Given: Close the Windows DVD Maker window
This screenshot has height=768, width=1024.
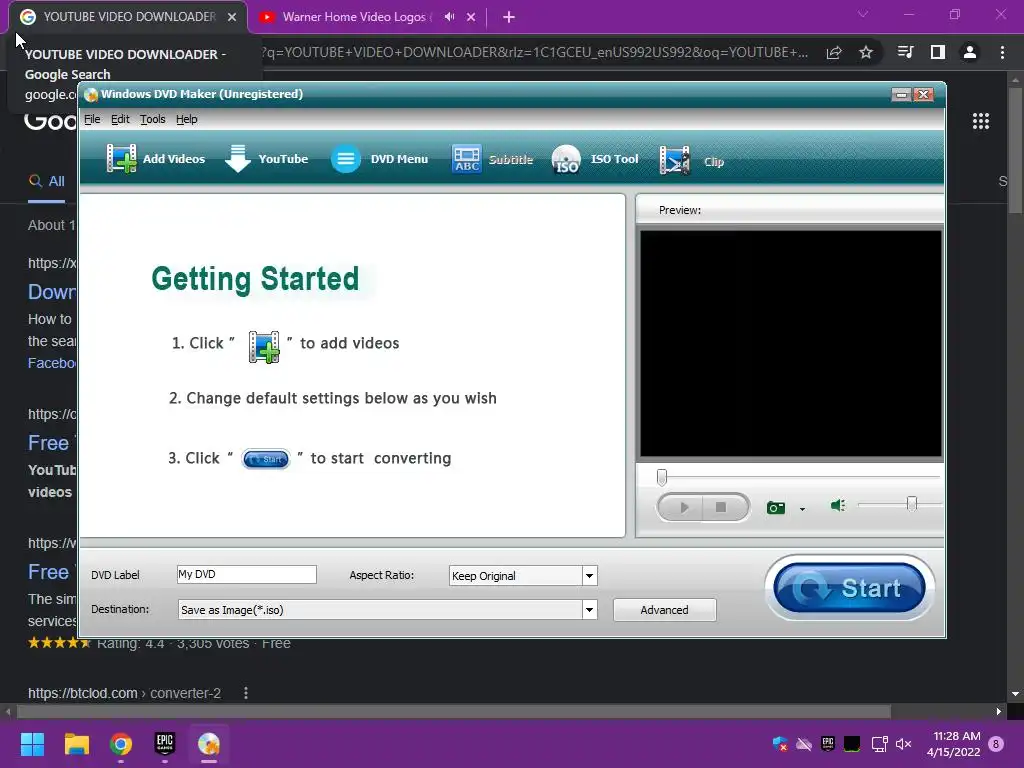Looking at the screenshot, I should pyautogui.click(x=923, y=95).
